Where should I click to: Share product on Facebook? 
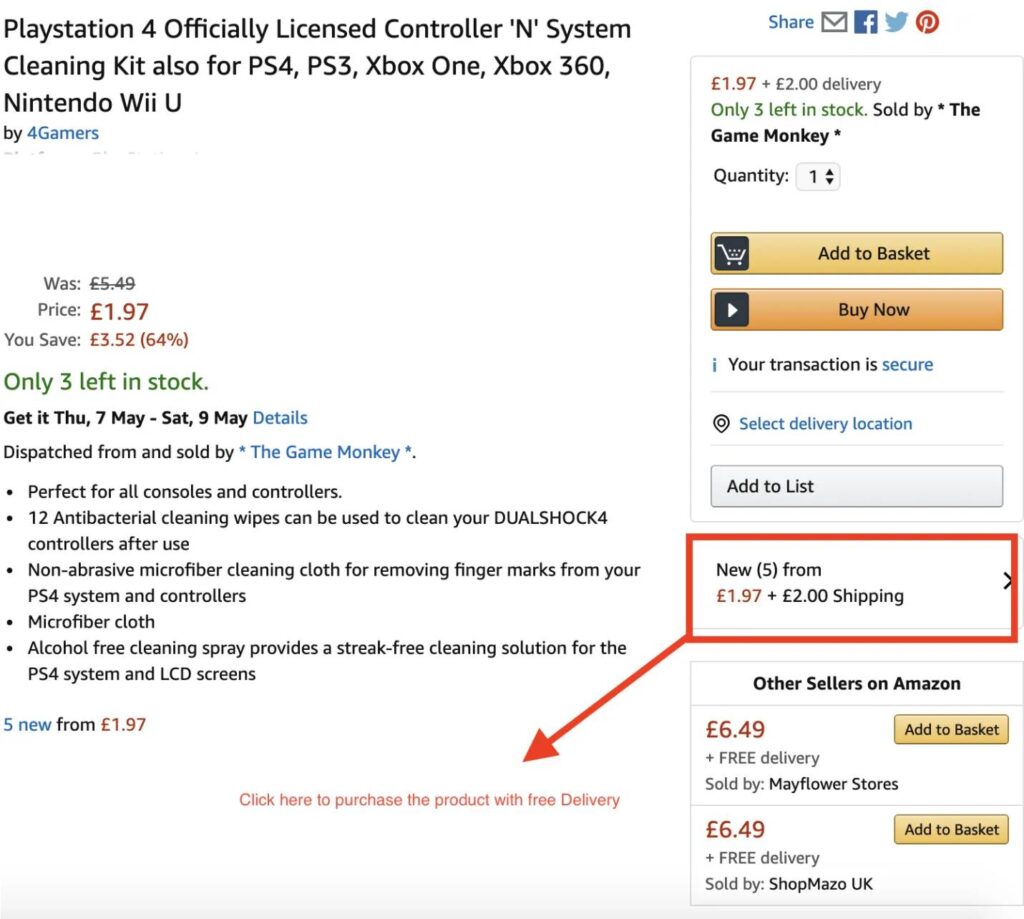[x=865, y=22]
